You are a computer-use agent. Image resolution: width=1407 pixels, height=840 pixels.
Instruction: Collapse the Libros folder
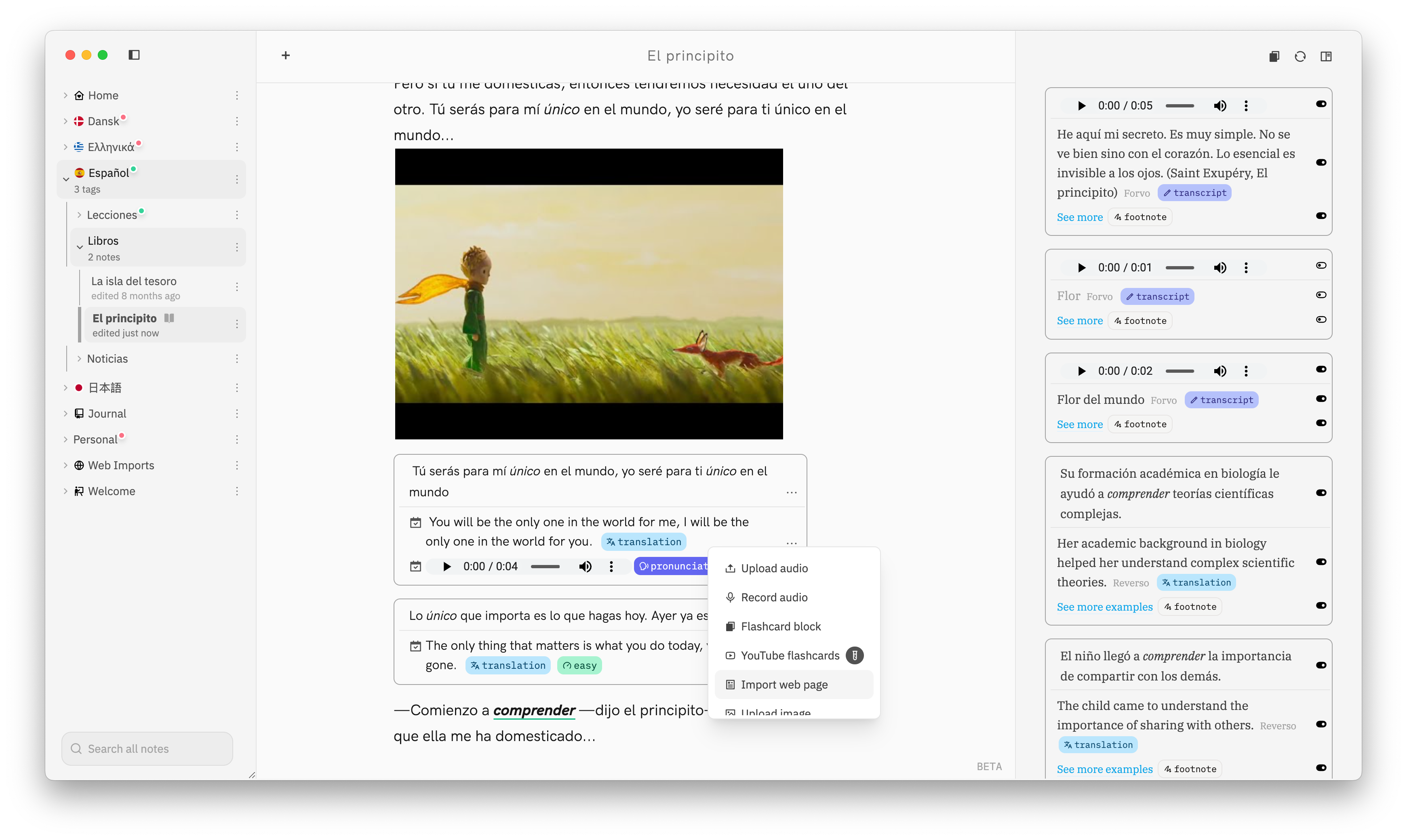pos(80,248)
